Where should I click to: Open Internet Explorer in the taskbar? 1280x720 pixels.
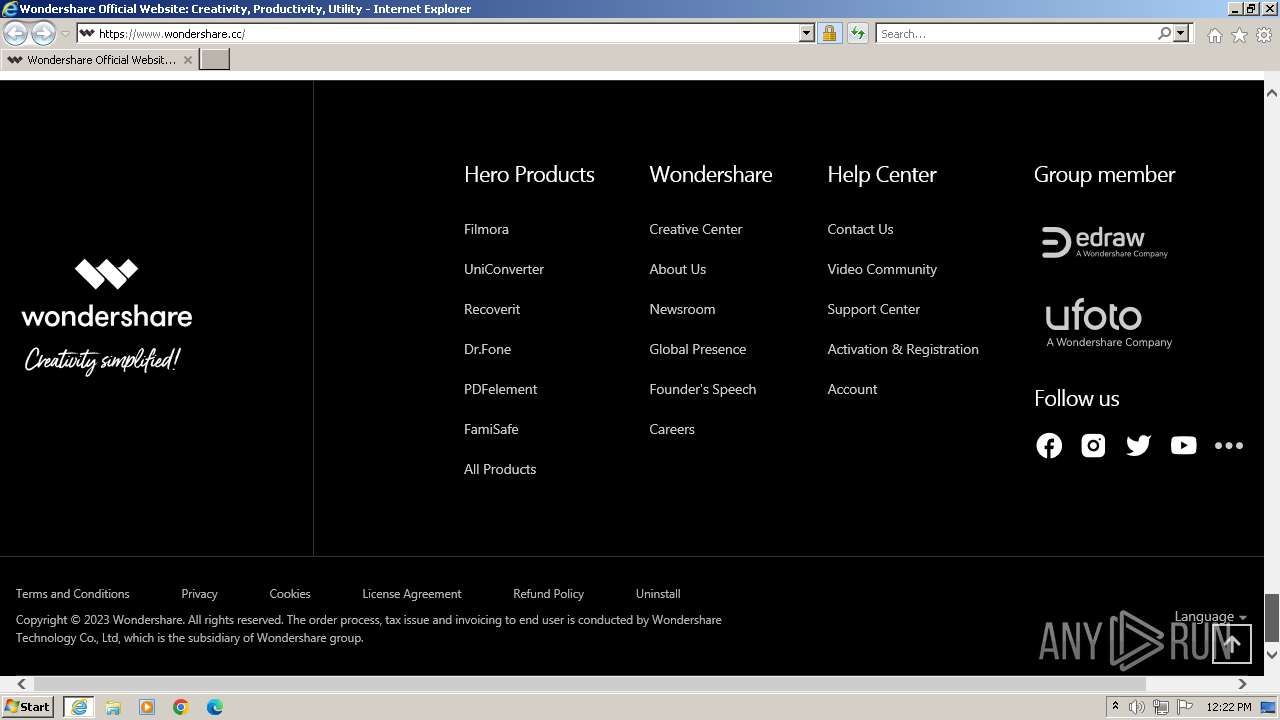(78, 707)
